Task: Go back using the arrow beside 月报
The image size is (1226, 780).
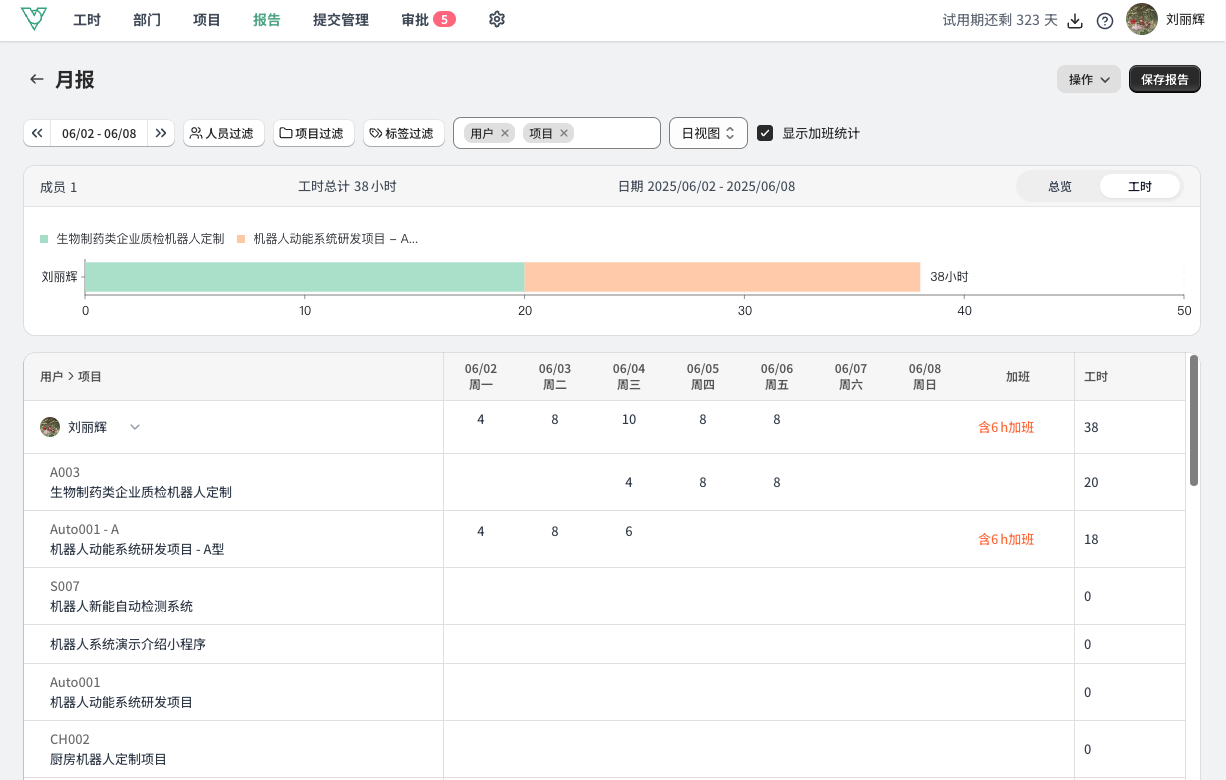Action: [37, 79]
